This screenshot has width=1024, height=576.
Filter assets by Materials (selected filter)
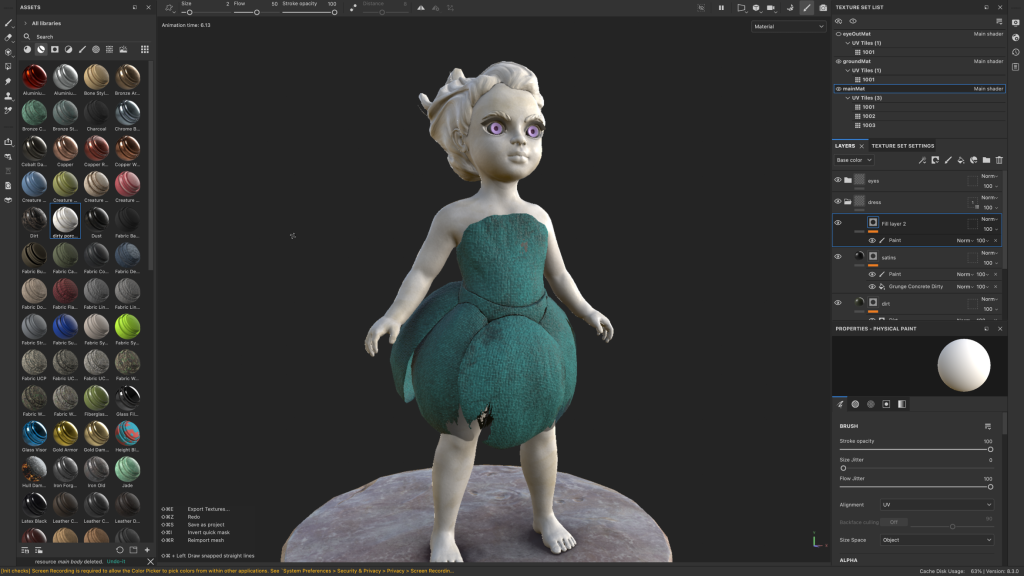(40, 49)
